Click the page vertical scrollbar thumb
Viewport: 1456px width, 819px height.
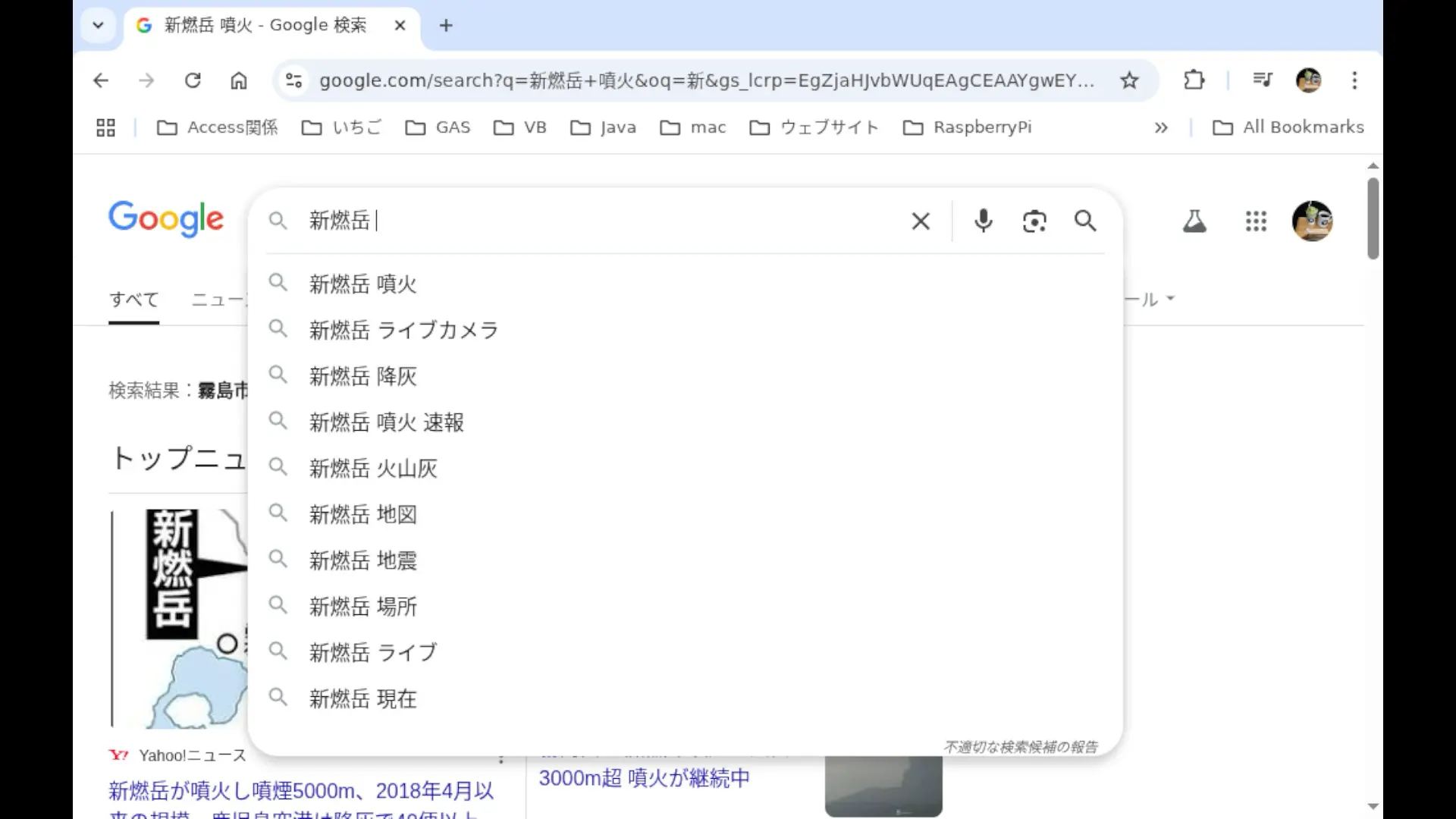coord(1373,218)
